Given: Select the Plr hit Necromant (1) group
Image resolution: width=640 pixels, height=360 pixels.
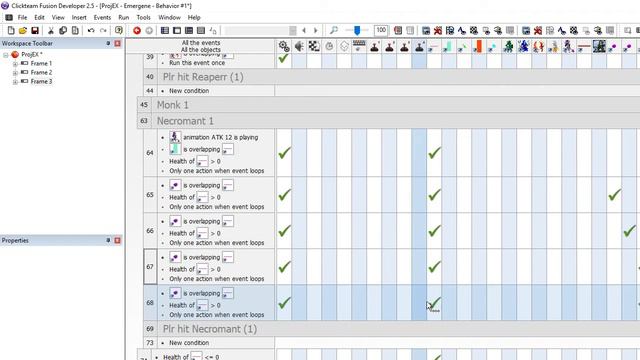Looking at the screenshot, I should (x=210, y=329).
